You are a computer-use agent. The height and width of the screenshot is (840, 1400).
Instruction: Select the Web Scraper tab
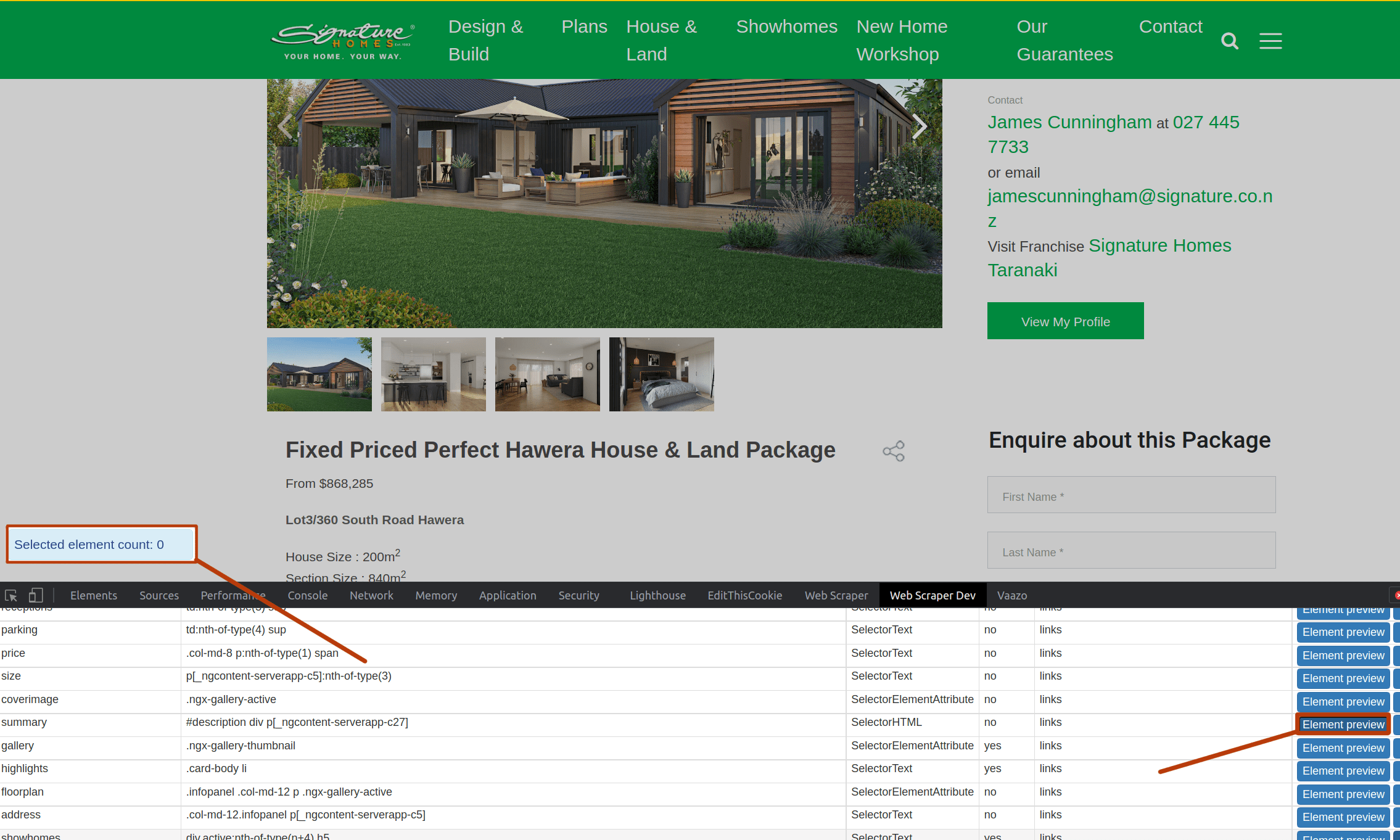click(x=836, y=595)
